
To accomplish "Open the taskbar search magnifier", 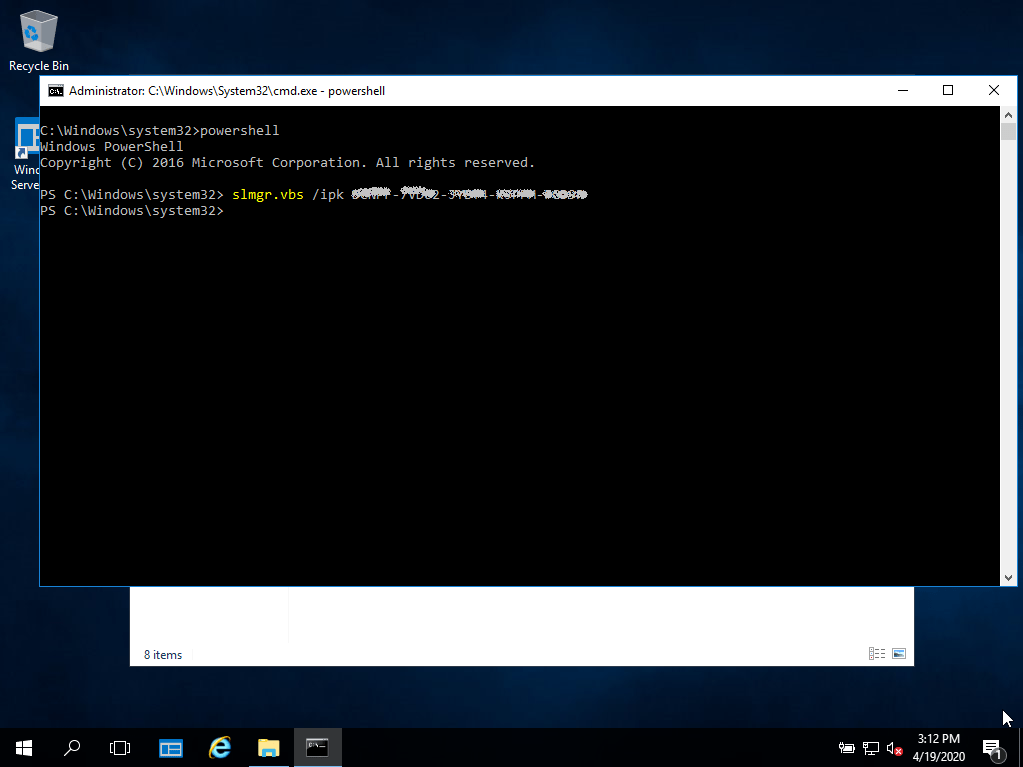I will 72,747.
